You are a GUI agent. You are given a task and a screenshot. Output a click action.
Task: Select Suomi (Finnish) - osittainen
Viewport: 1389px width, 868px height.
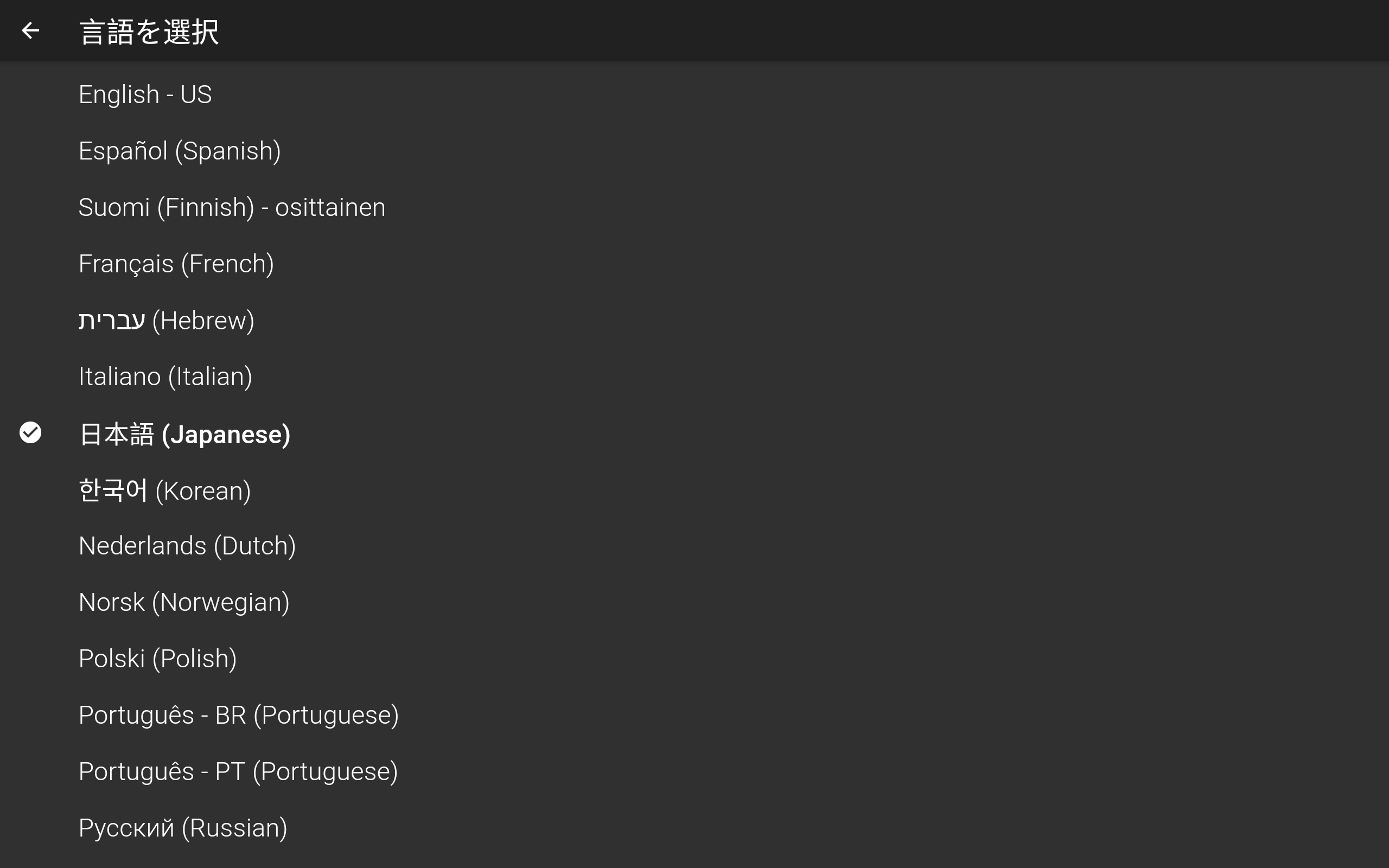click(x=694, y=207)
